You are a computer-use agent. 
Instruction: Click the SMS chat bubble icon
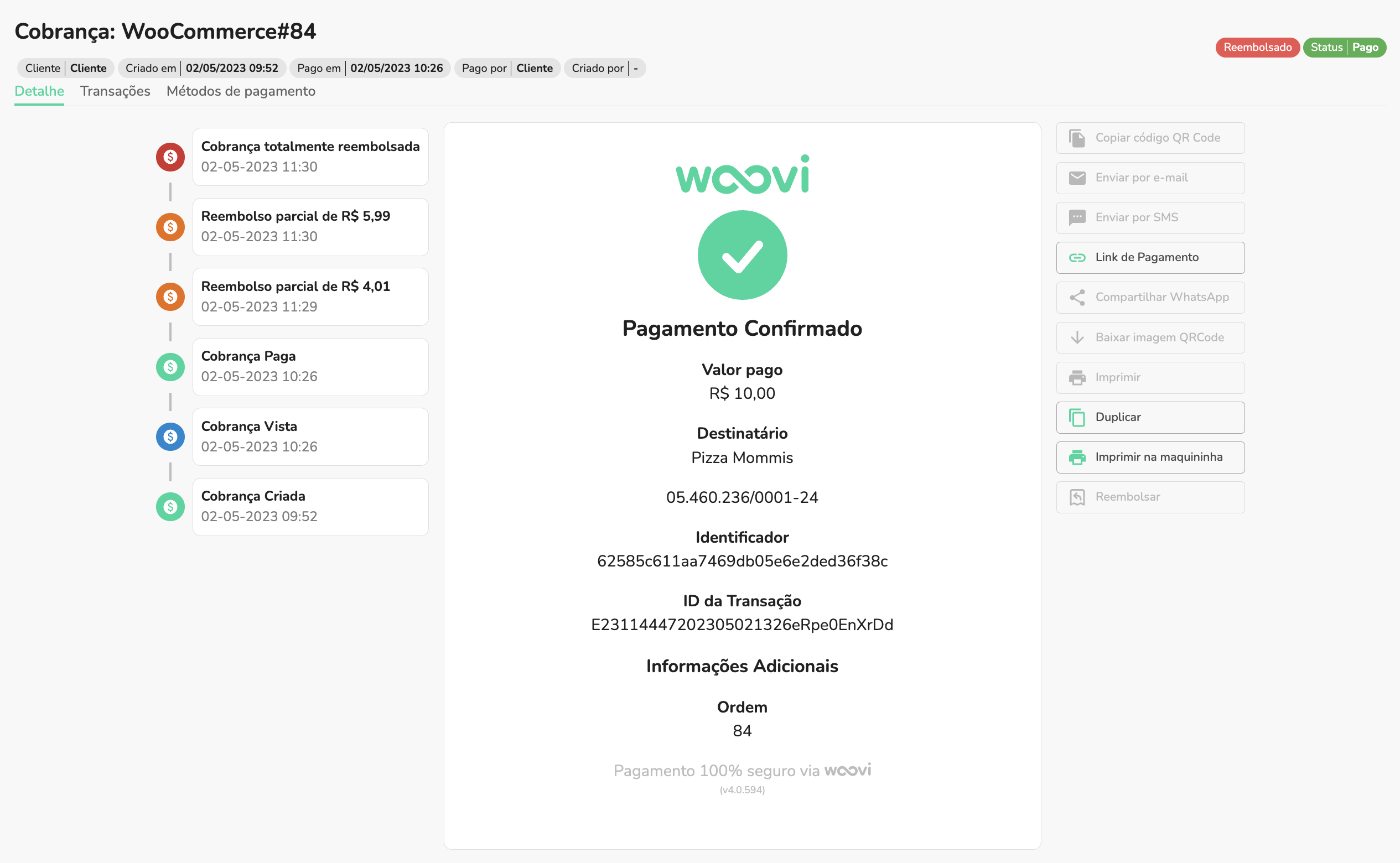tap(1077, 217)
